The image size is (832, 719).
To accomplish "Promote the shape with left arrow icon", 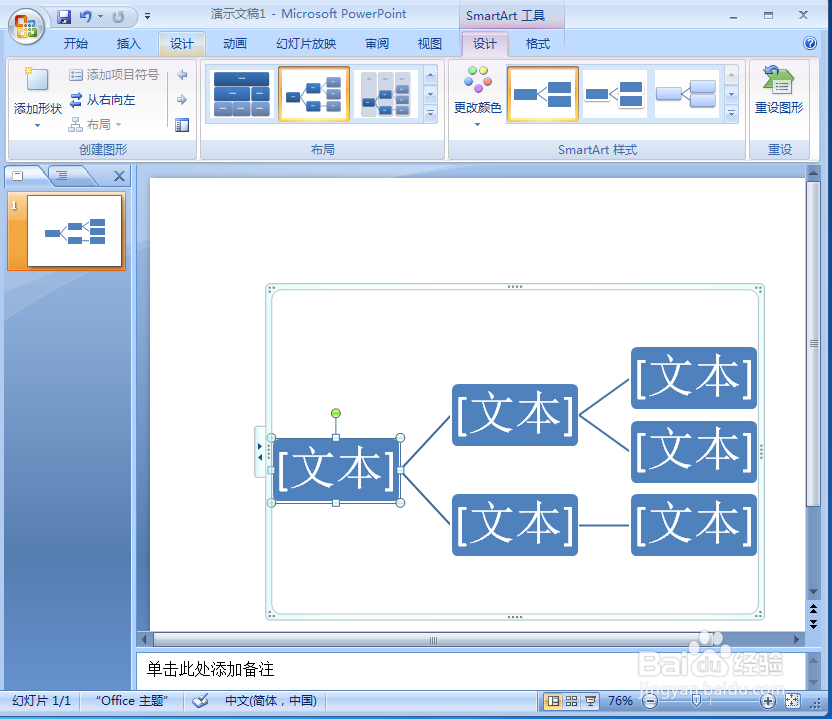I will coord(182,75).
